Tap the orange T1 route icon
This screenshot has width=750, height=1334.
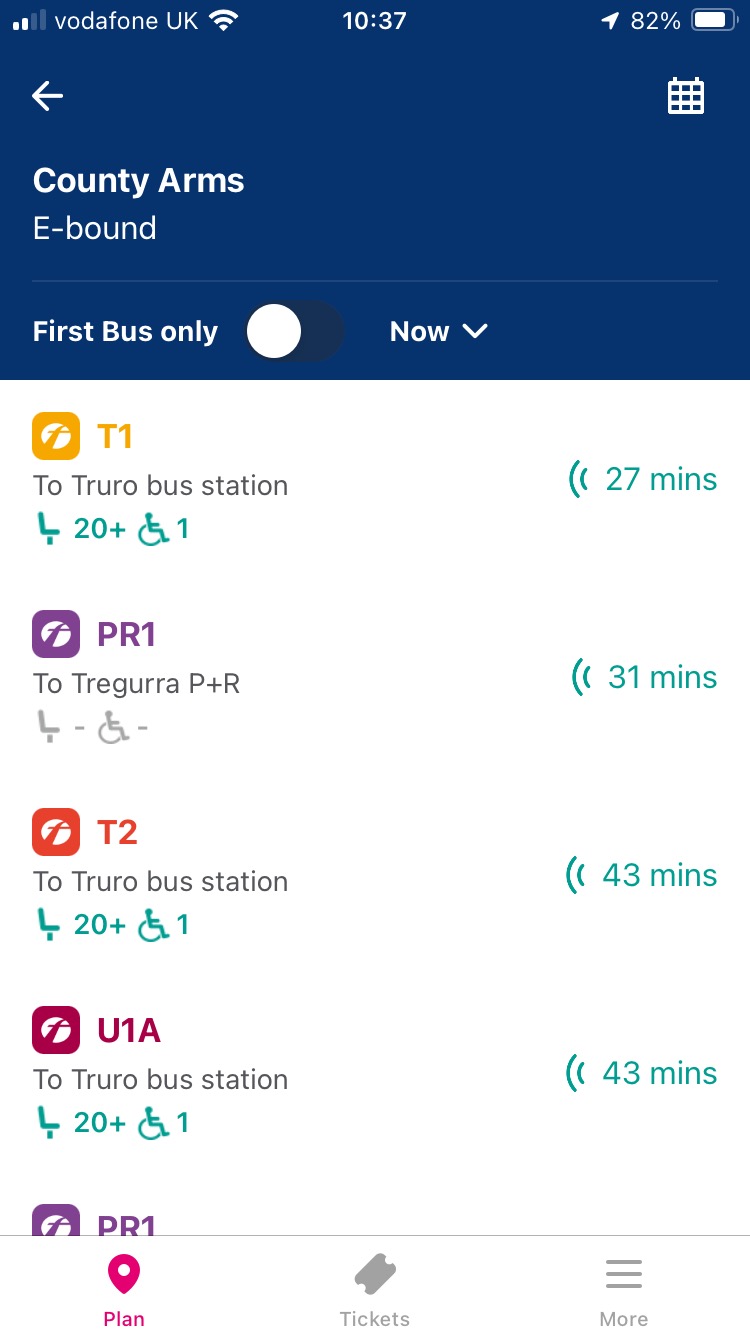(x=56, y=437)
